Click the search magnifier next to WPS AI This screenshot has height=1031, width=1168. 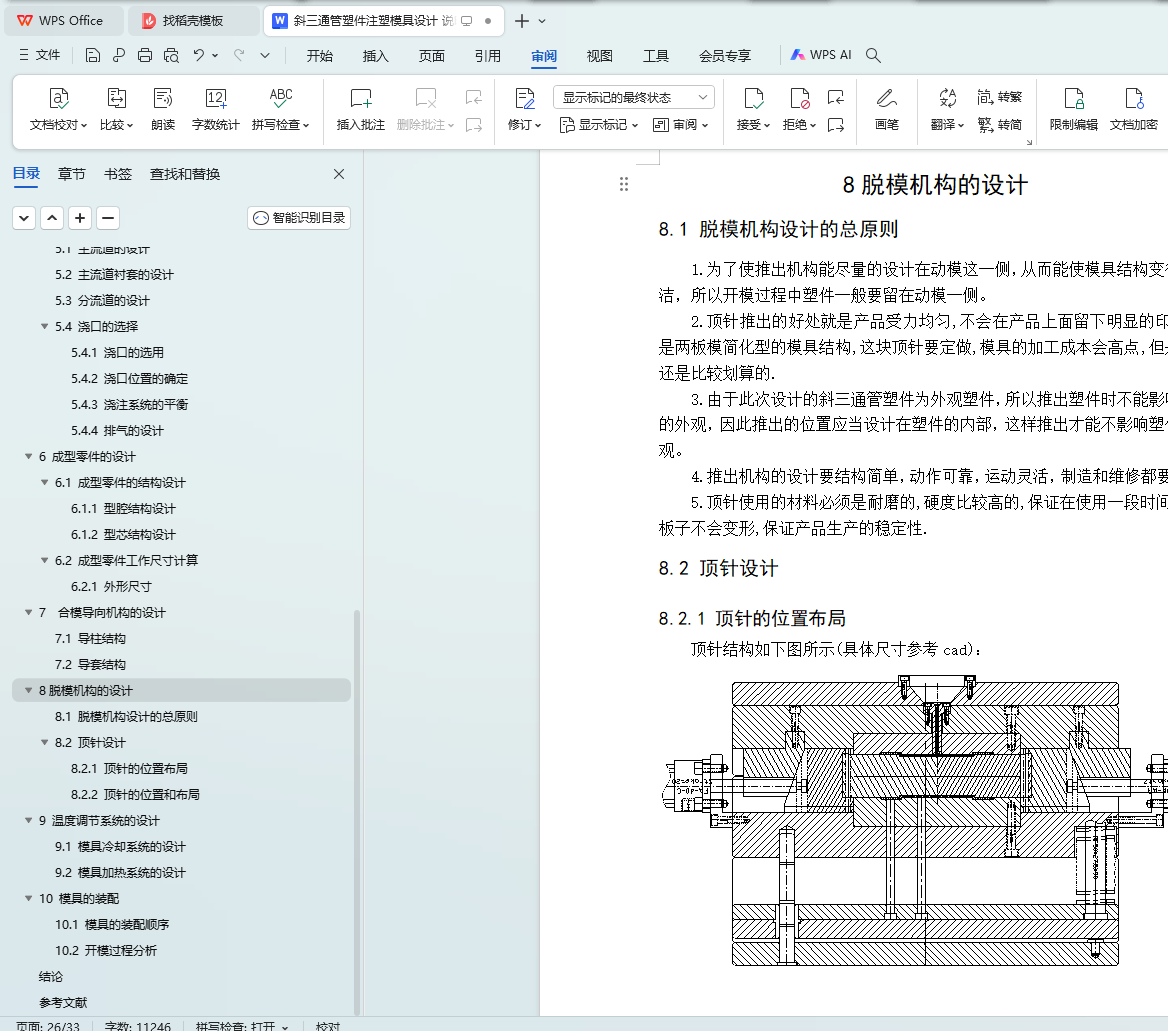tap(873, 56)
